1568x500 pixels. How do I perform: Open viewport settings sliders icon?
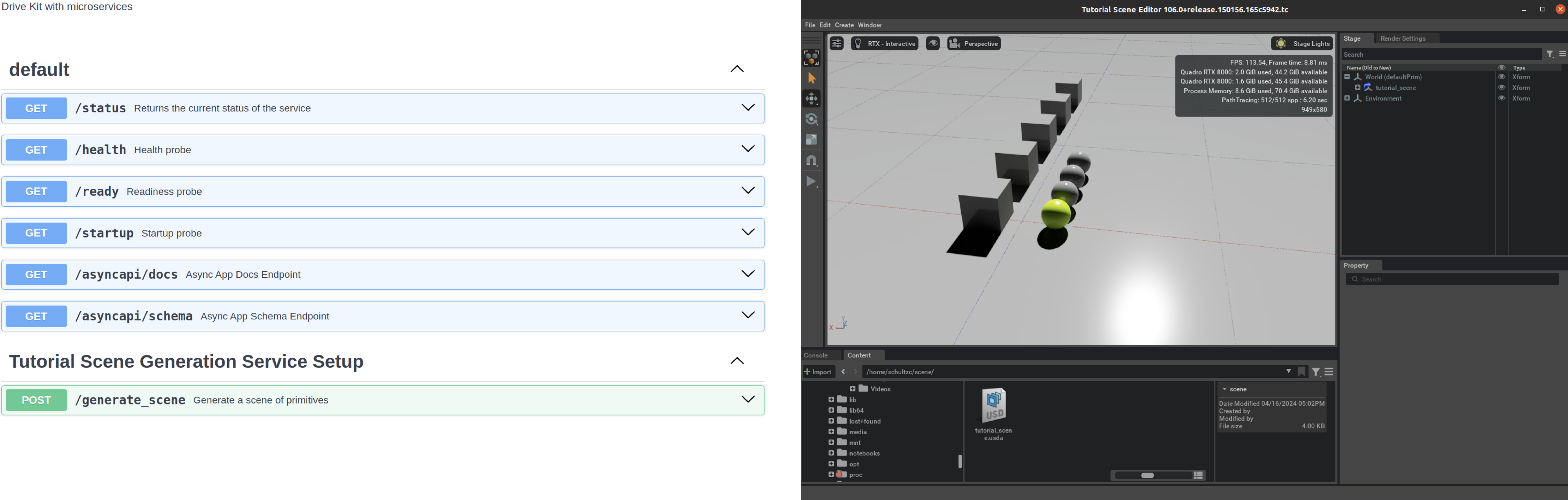(x=836, y=44)
